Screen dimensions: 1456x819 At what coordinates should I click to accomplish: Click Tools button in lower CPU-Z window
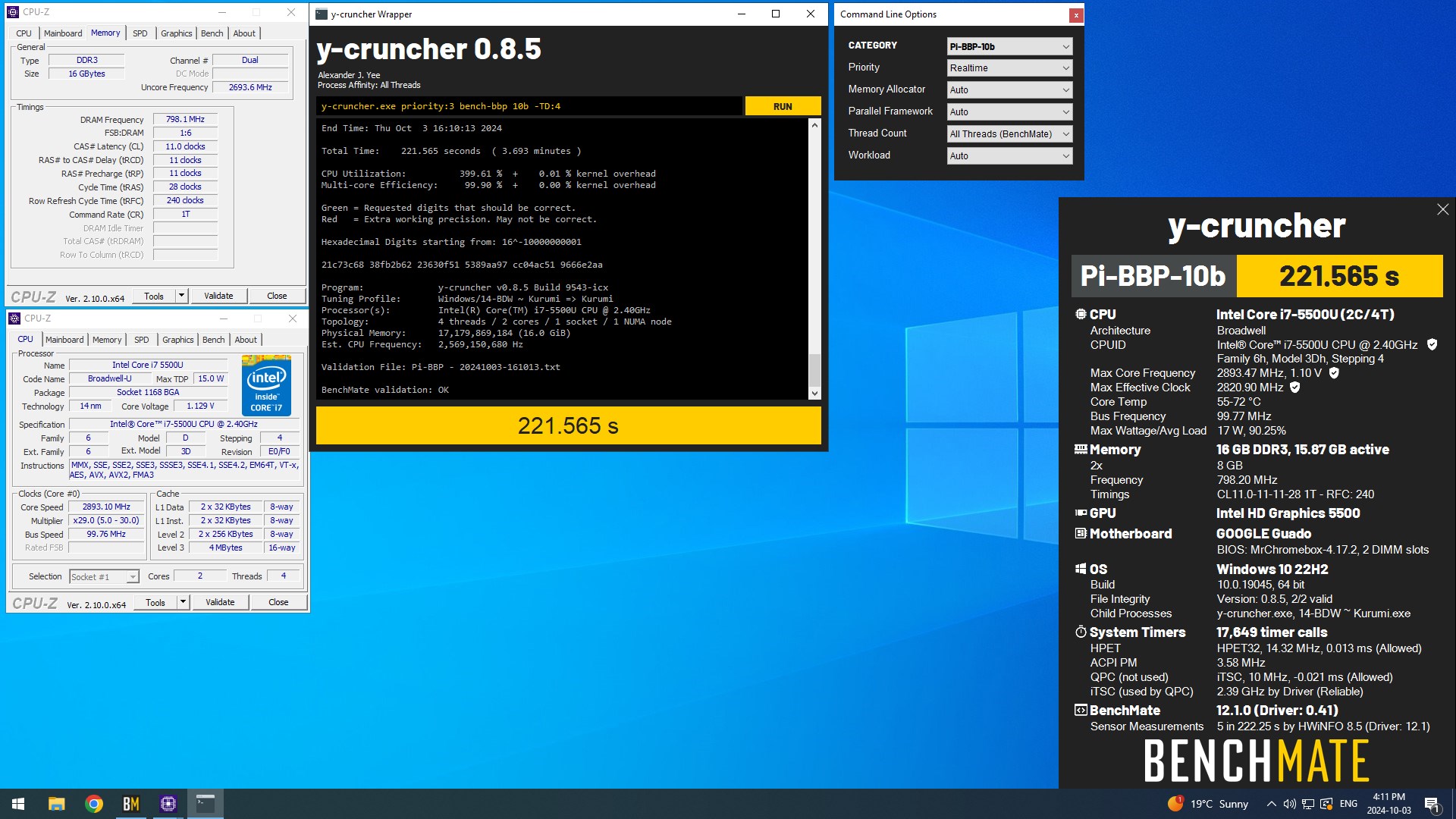pyautogui.click(x=155, y=602)
